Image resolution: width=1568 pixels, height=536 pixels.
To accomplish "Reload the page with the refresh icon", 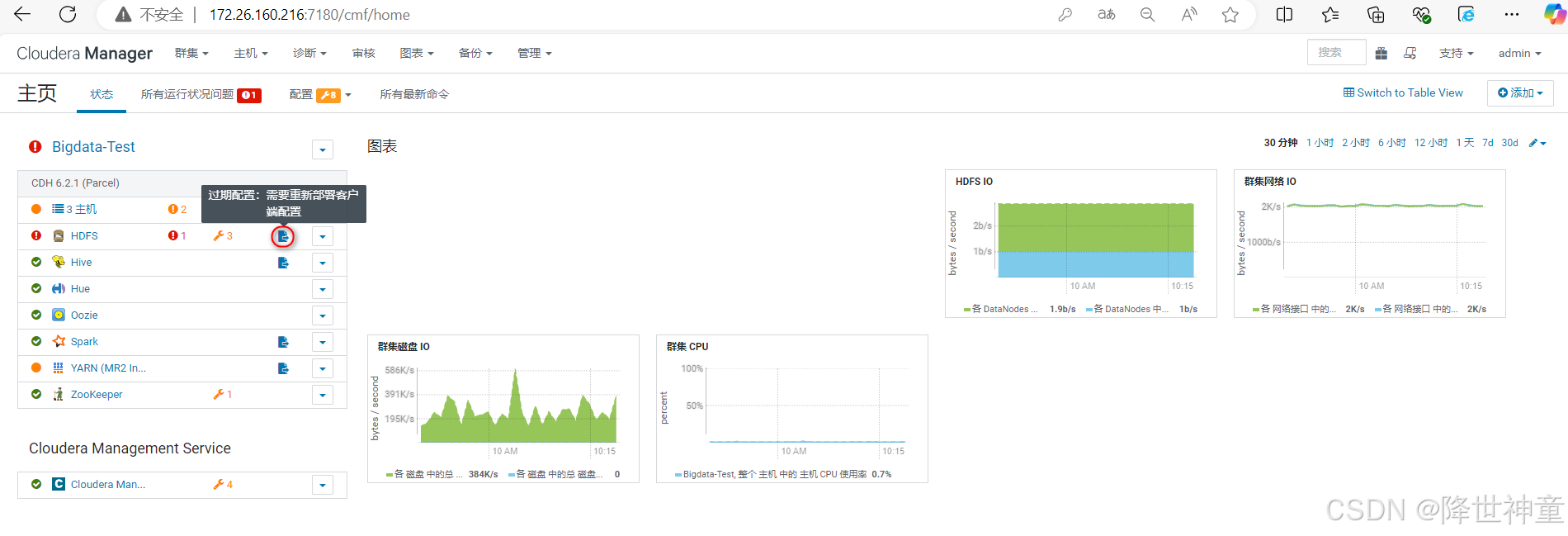I will 68,14.
